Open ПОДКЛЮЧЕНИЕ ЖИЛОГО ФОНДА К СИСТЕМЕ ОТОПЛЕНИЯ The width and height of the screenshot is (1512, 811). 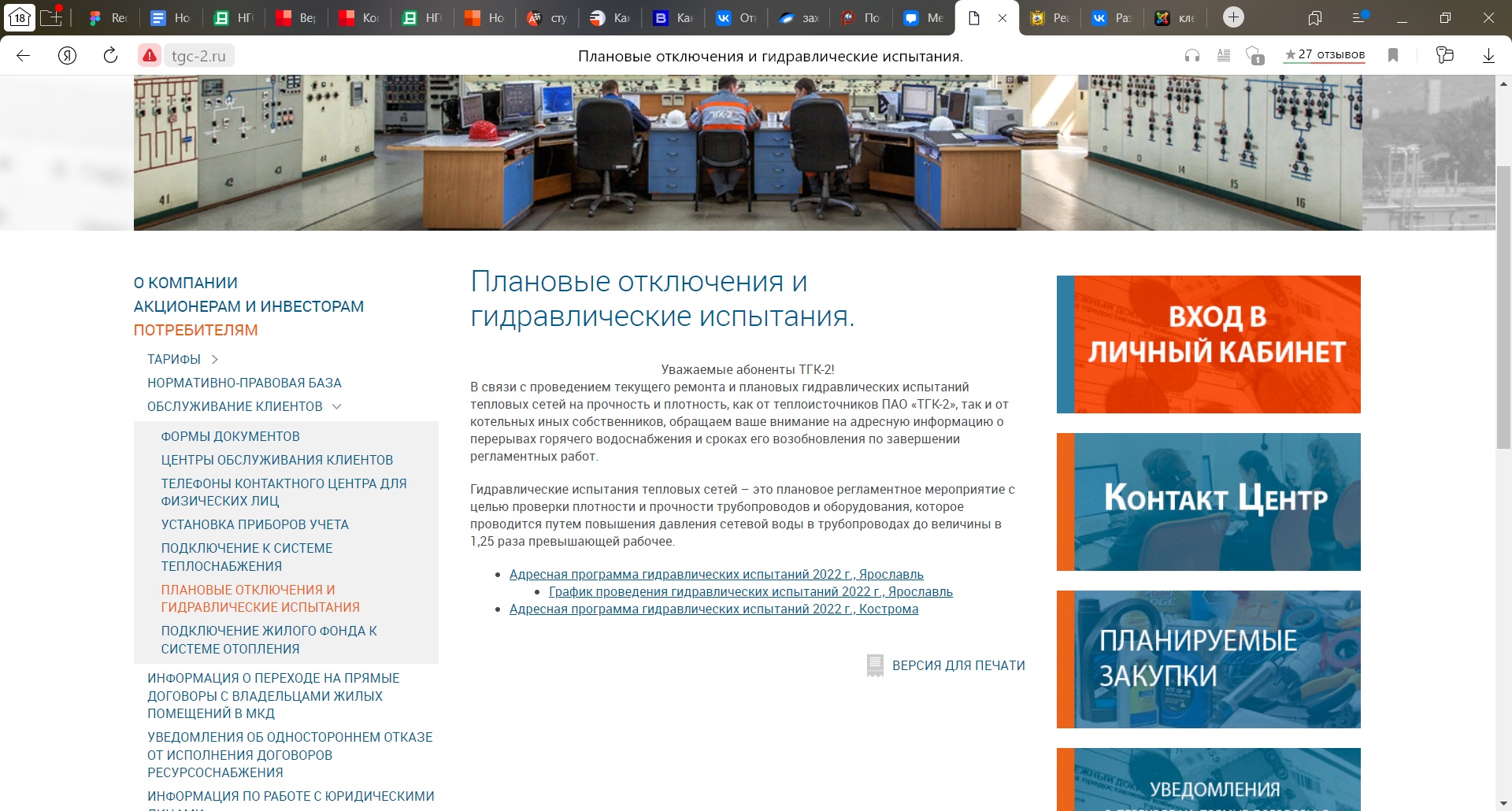pos(269,639)
